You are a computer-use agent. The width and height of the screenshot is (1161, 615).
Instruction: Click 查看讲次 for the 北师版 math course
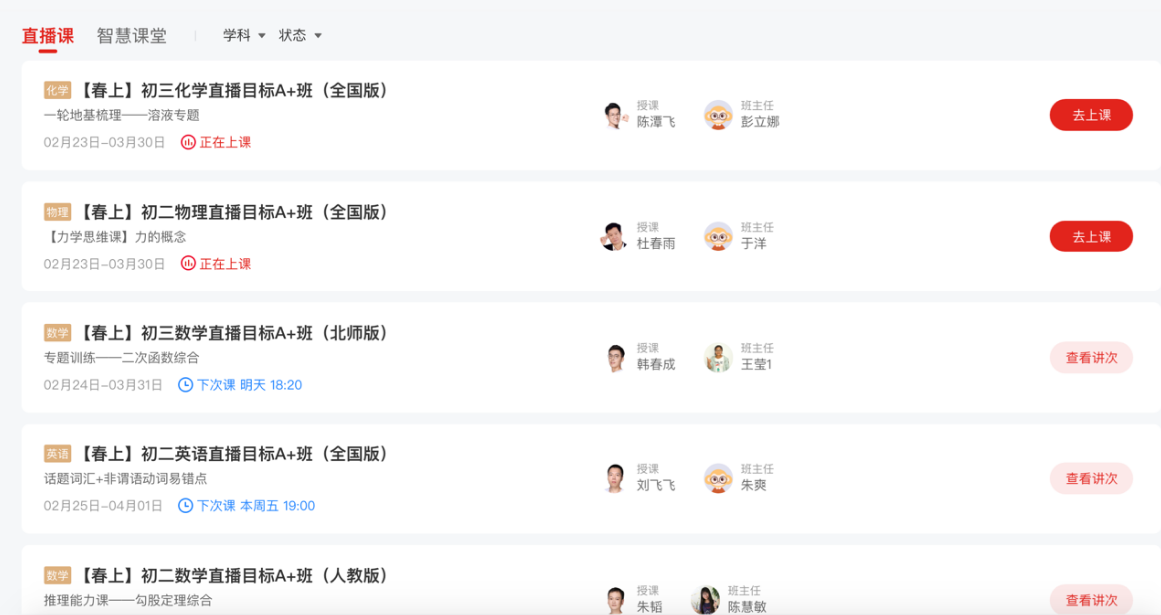click(x=1091, y=357)
